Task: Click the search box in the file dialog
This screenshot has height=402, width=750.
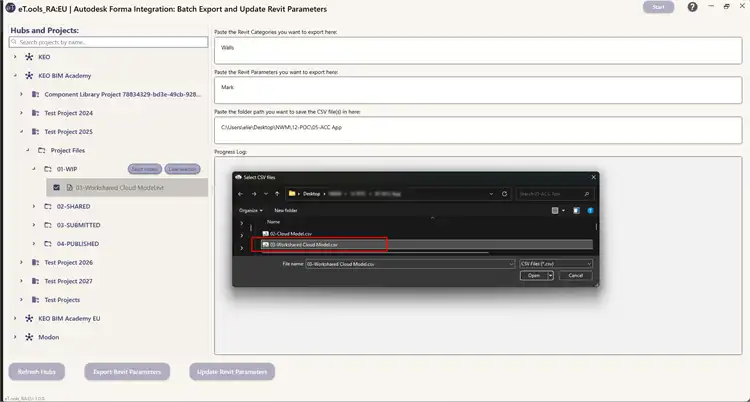Action: (555, 194)
